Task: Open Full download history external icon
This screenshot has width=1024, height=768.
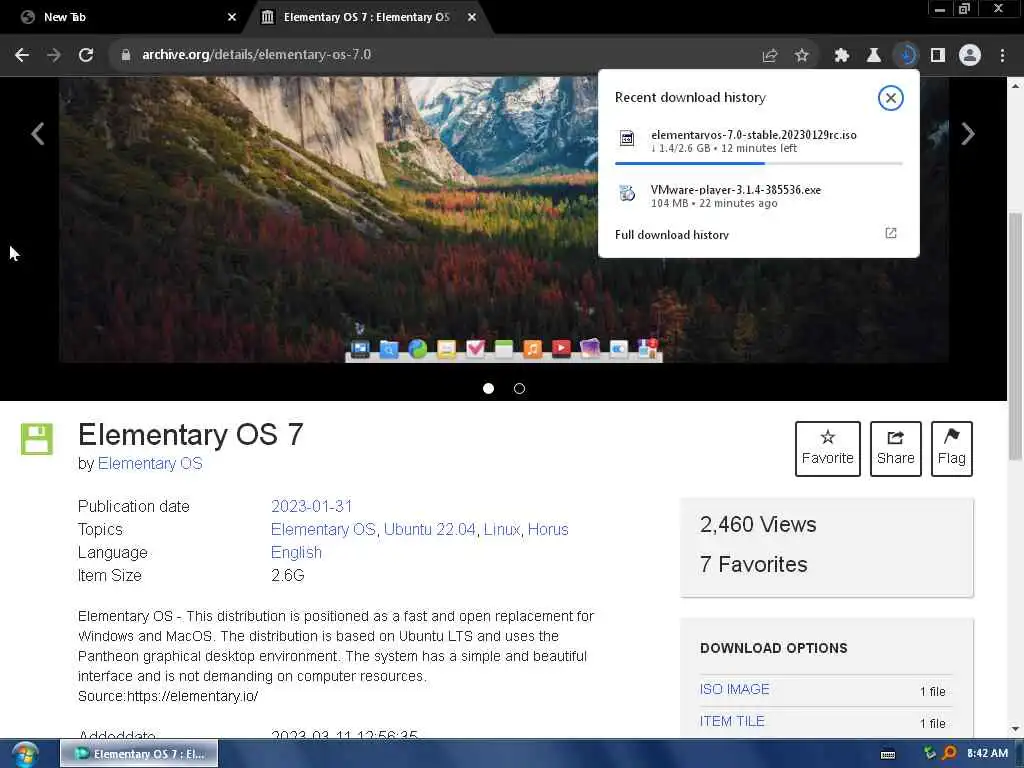Action: point(891,233)
